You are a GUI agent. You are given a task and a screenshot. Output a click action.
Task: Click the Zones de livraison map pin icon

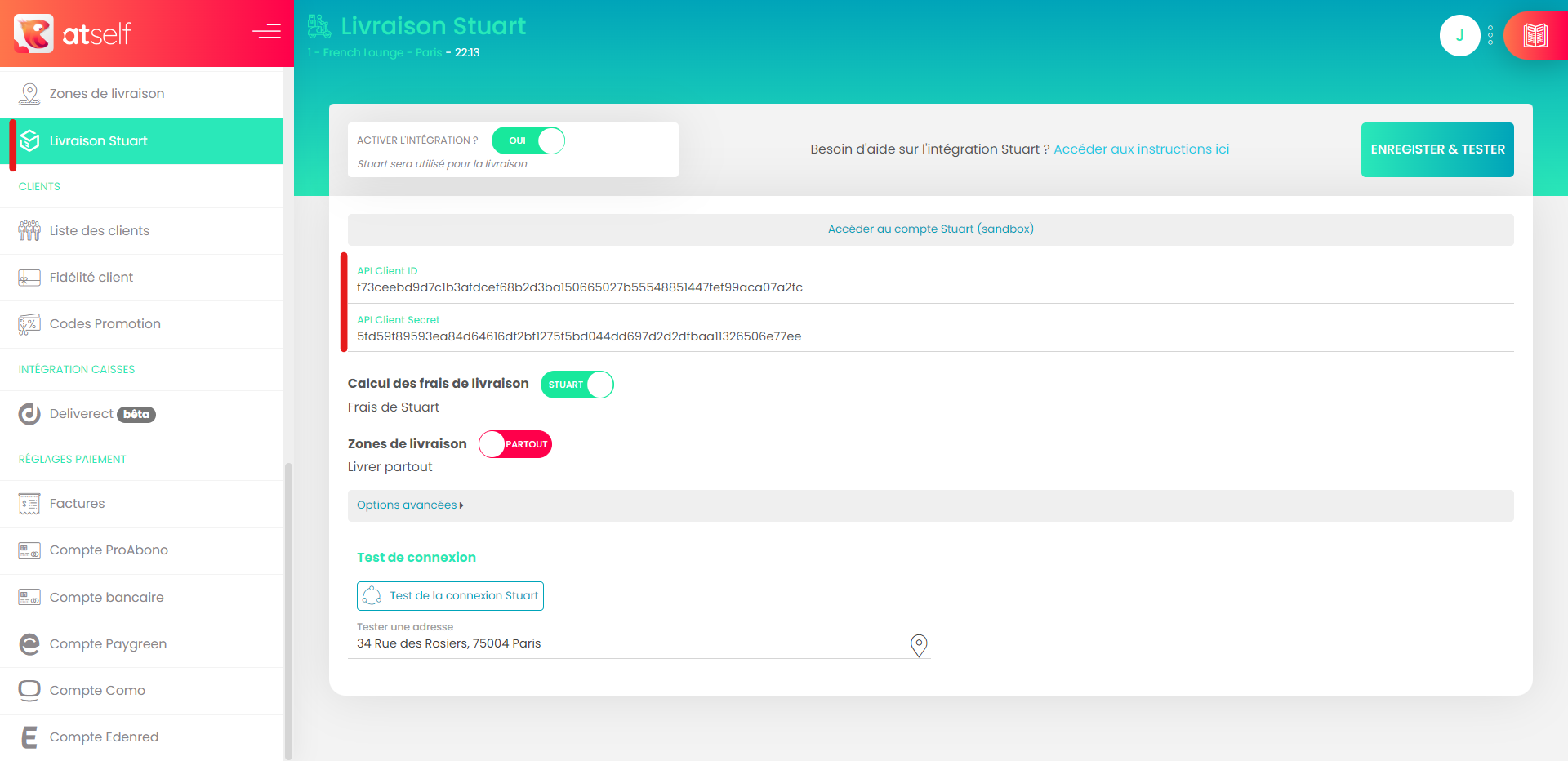click(29, 94)
